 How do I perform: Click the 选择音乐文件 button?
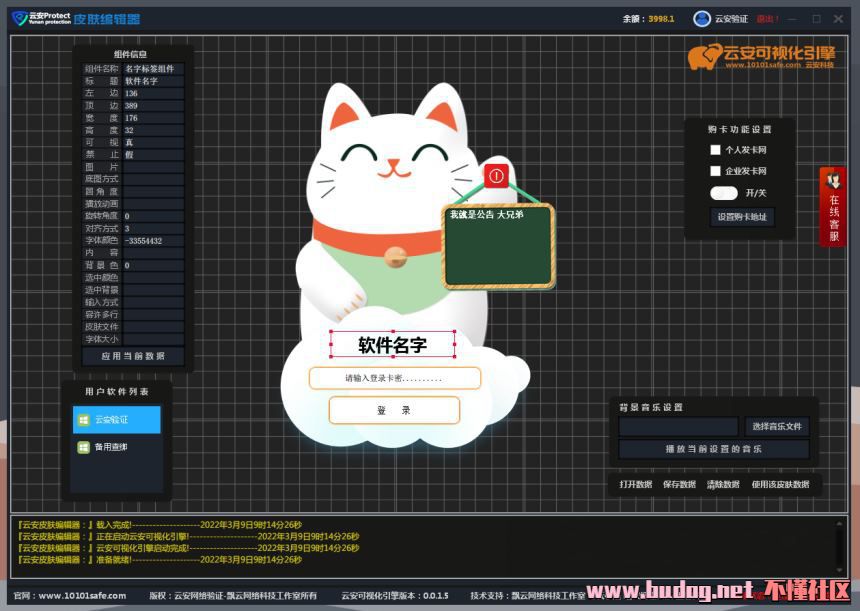click(x=777, y=426)
